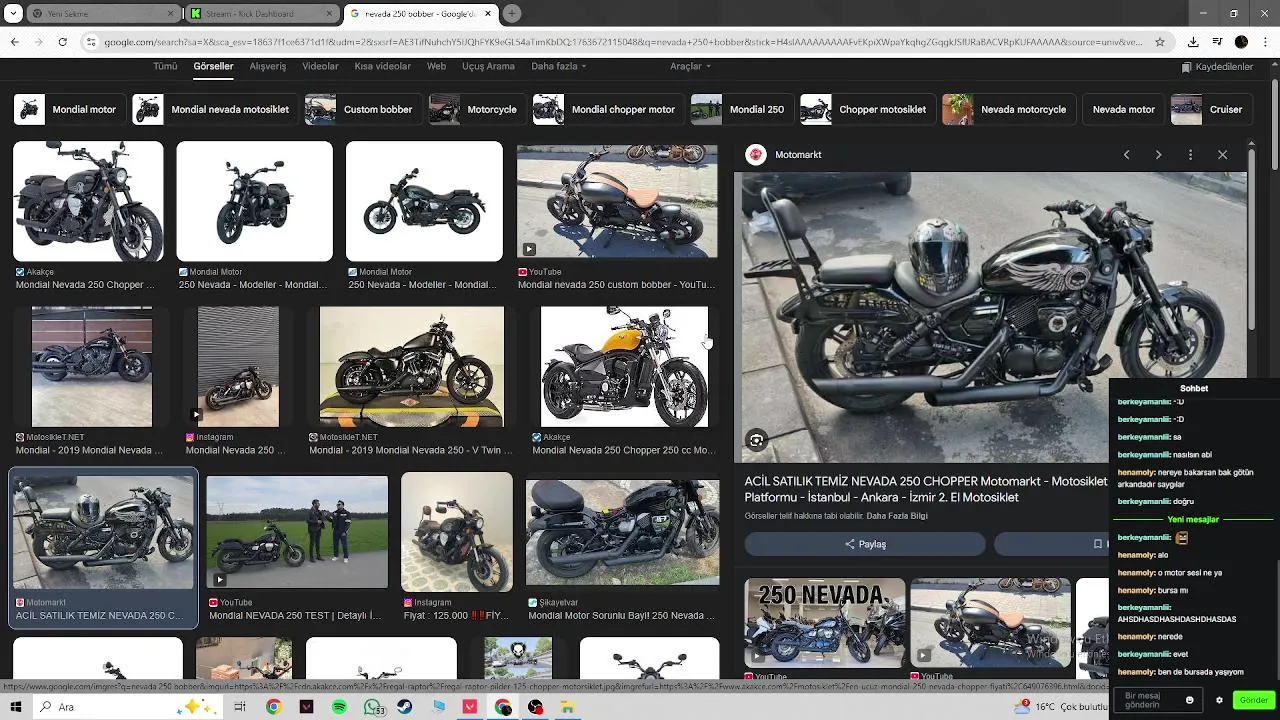1280x720 pixels.
Task: Click the site info icon in address bar
Action: [91, 42]
